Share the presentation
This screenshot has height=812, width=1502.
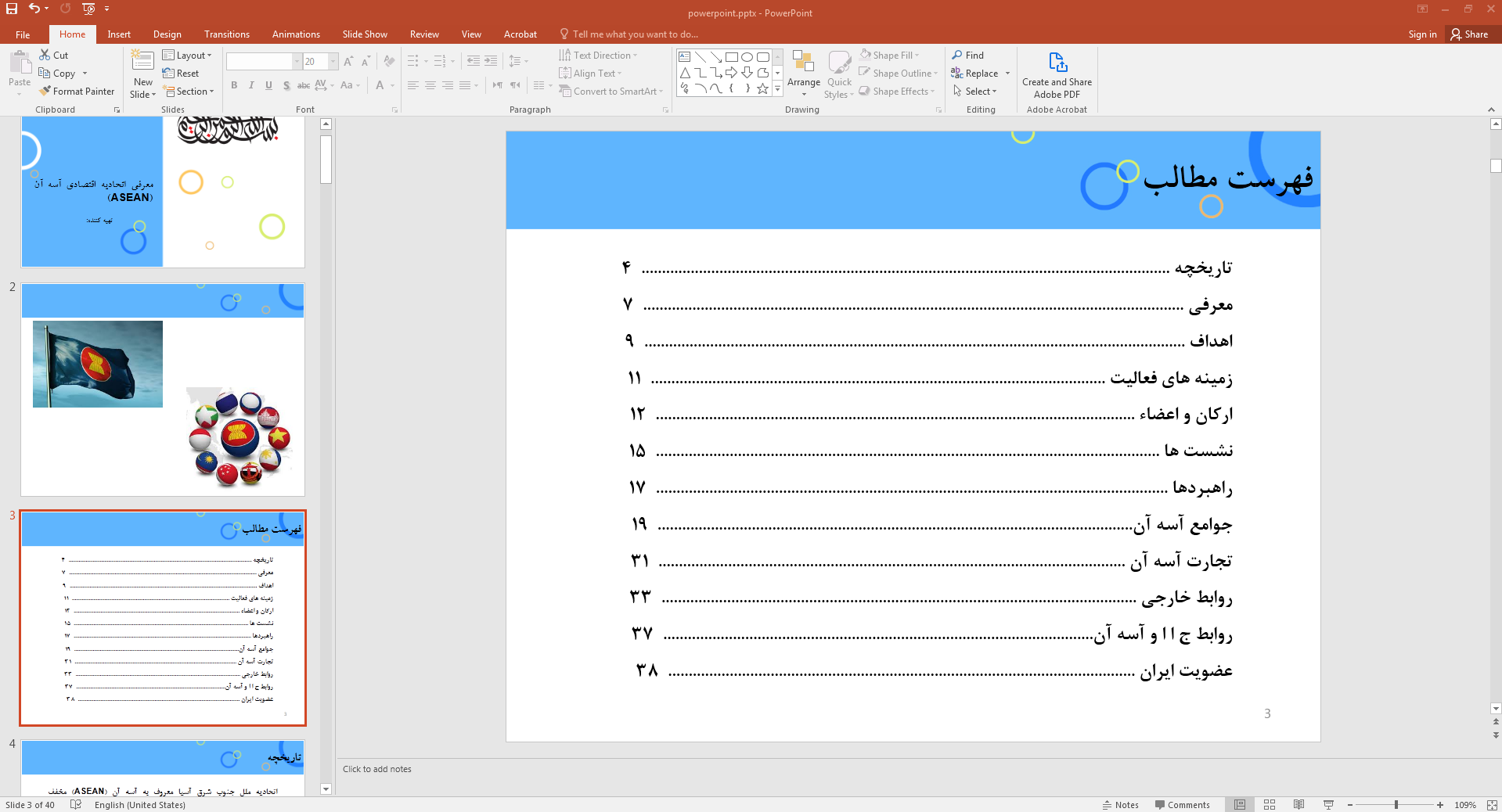click(1470, 34)
